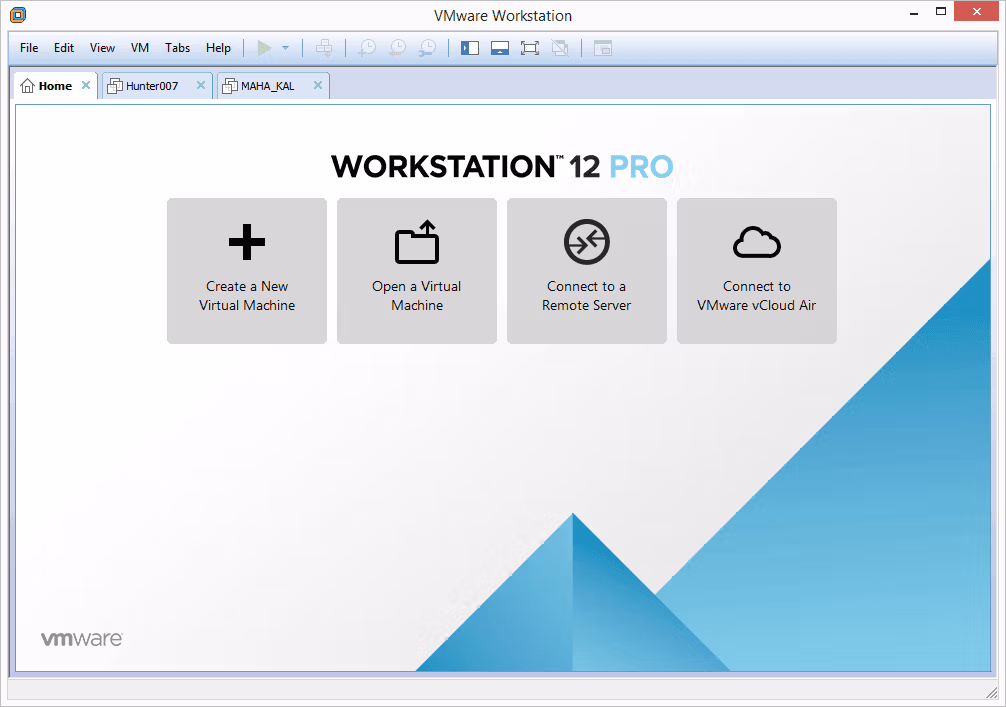This screenshot has height=707, width=1006.
Task: Open power options dropdown arrow beside play
Action: pos(286,48)
